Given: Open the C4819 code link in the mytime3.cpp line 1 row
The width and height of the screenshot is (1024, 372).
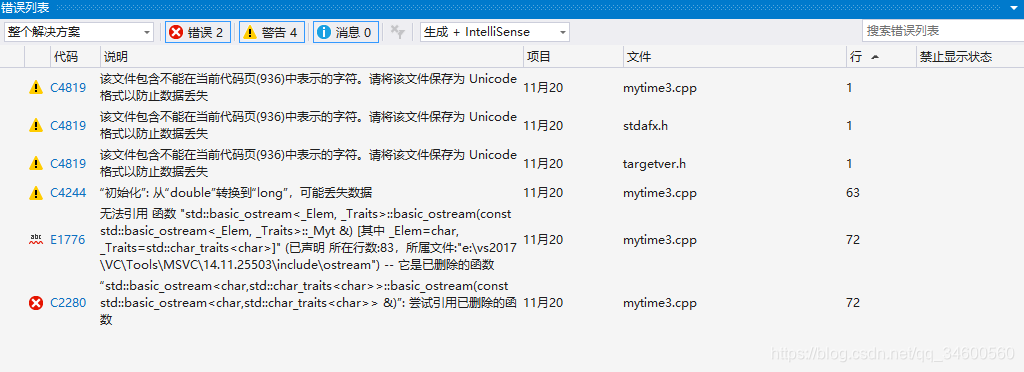Looking at the screenshot, I should click(68, 87).
